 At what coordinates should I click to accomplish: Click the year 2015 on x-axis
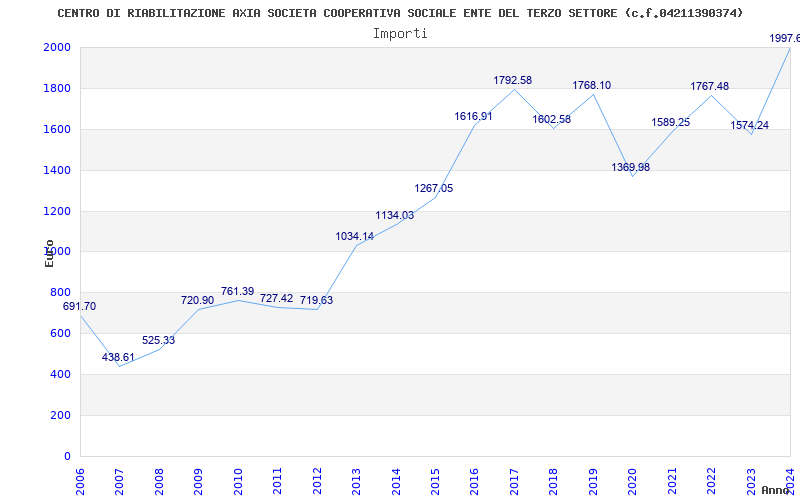point(435,481)
